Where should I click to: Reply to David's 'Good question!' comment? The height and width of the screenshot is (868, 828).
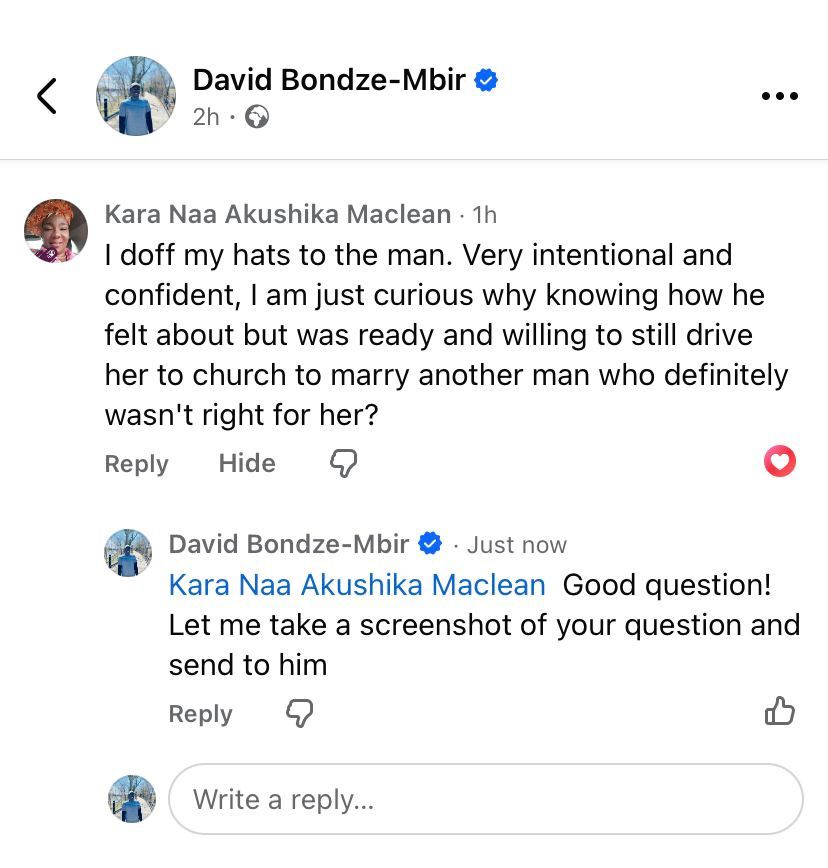click(200, 714)
